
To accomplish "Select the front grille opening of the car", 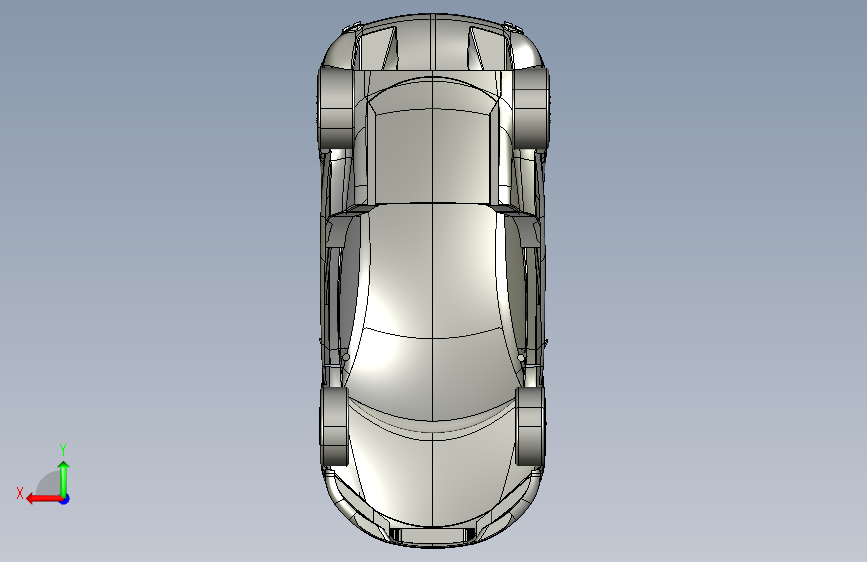I will pyautogui.click(x=432, y=535).
